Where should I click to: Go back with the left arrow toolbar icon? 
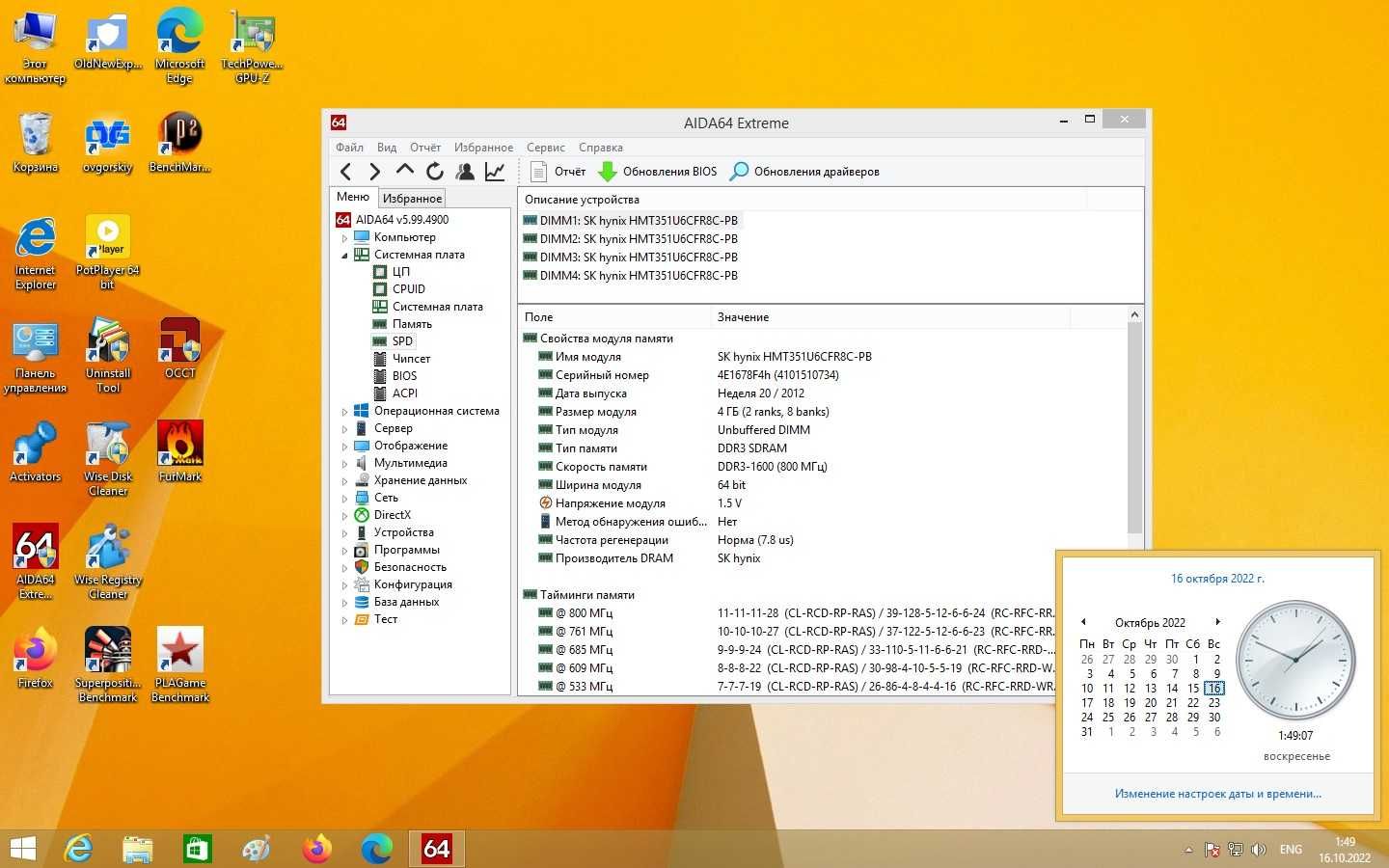click(x=346, y=172)
